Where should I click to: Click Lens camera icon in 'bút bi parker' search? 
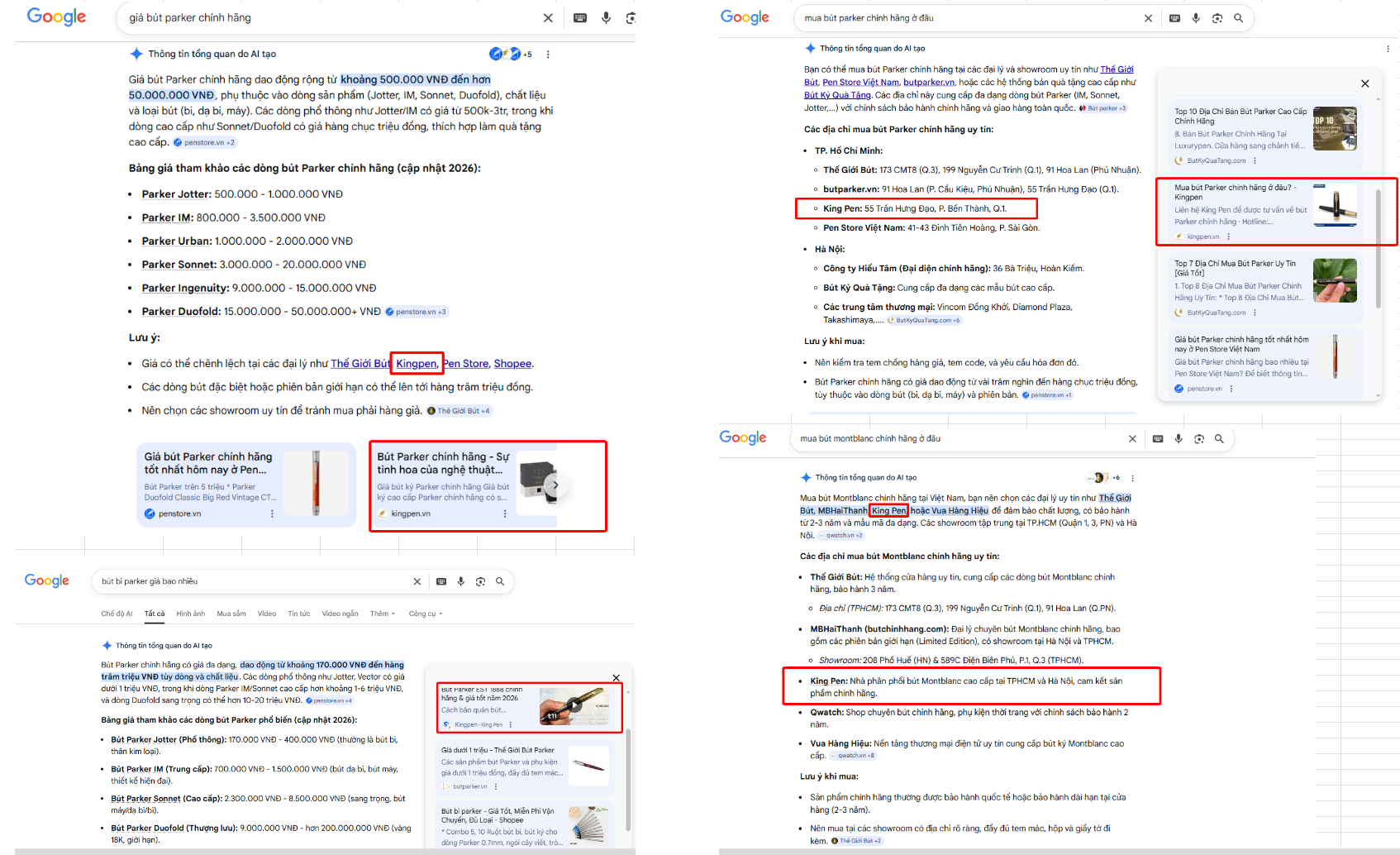point(480,582)
